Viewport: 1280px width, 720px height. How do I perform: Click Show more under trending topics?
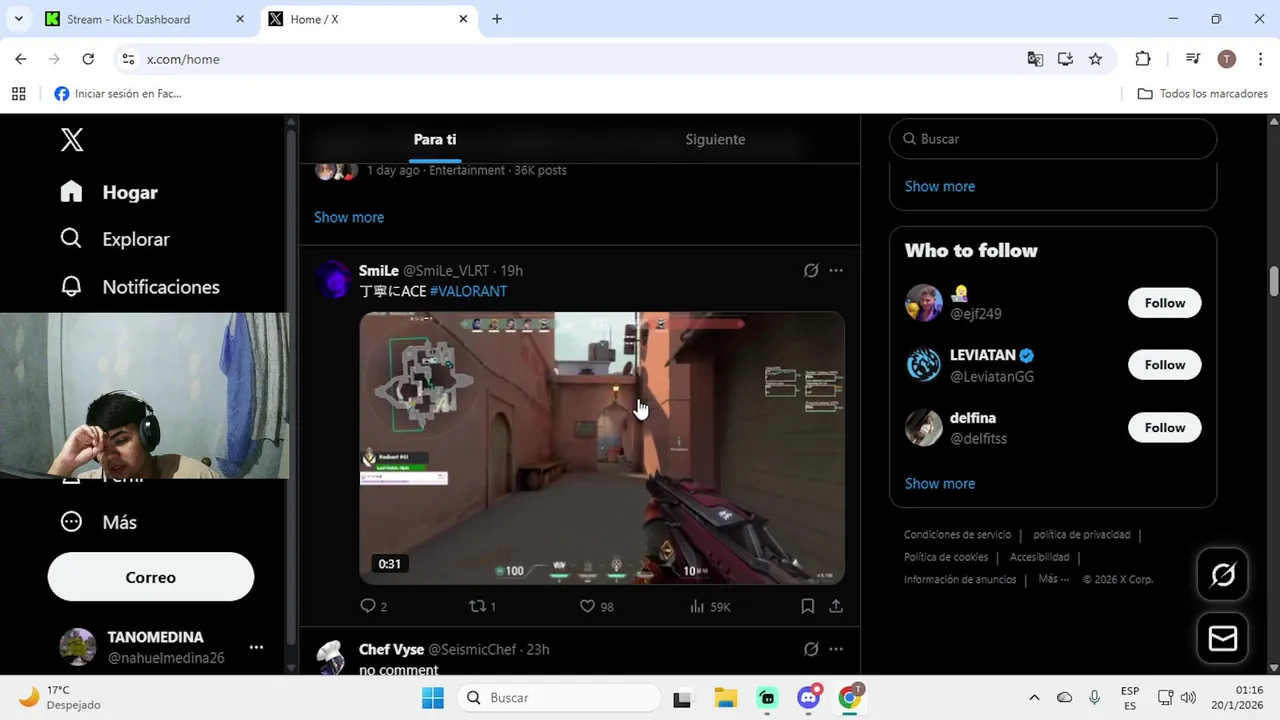click(x=349, y=217)
